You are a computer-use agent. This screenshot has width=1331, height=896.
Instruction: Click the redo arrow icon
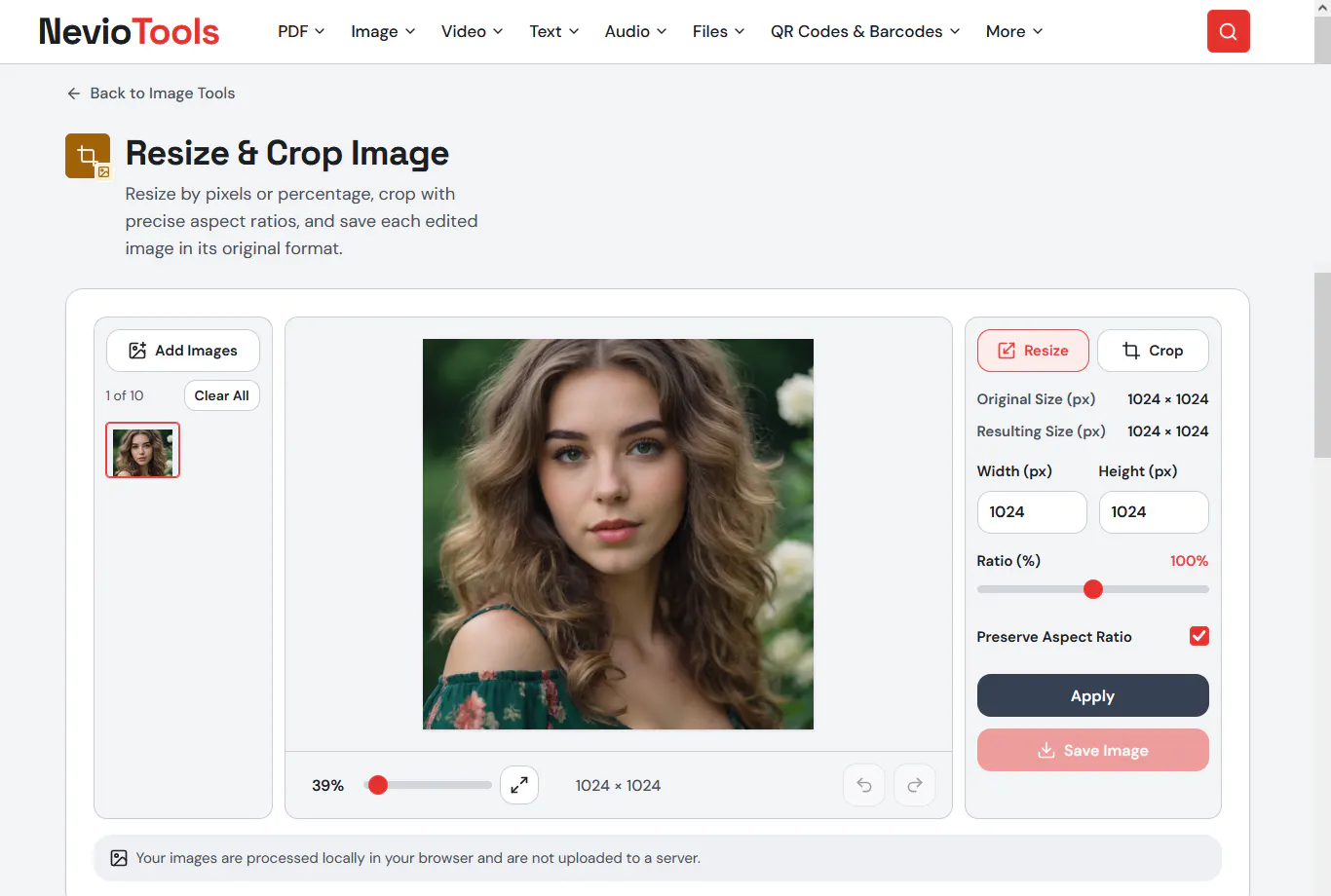click(x=915, y=785)
